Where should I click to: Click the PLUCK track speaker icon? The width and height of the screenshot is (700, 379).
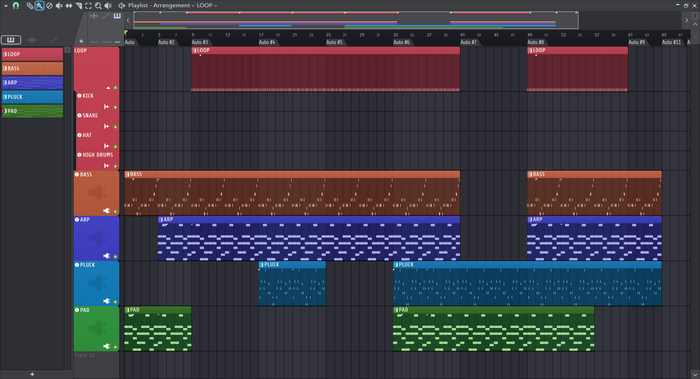coord(107,301)
